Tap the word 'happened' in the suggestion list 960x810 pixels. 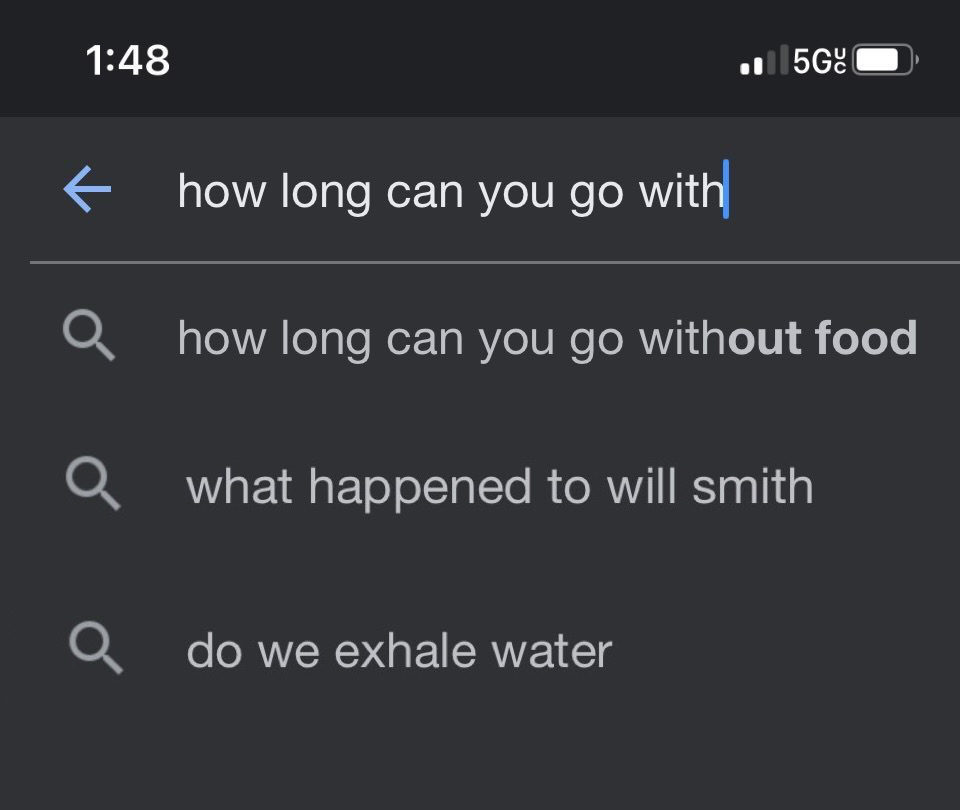pos(419,488)
